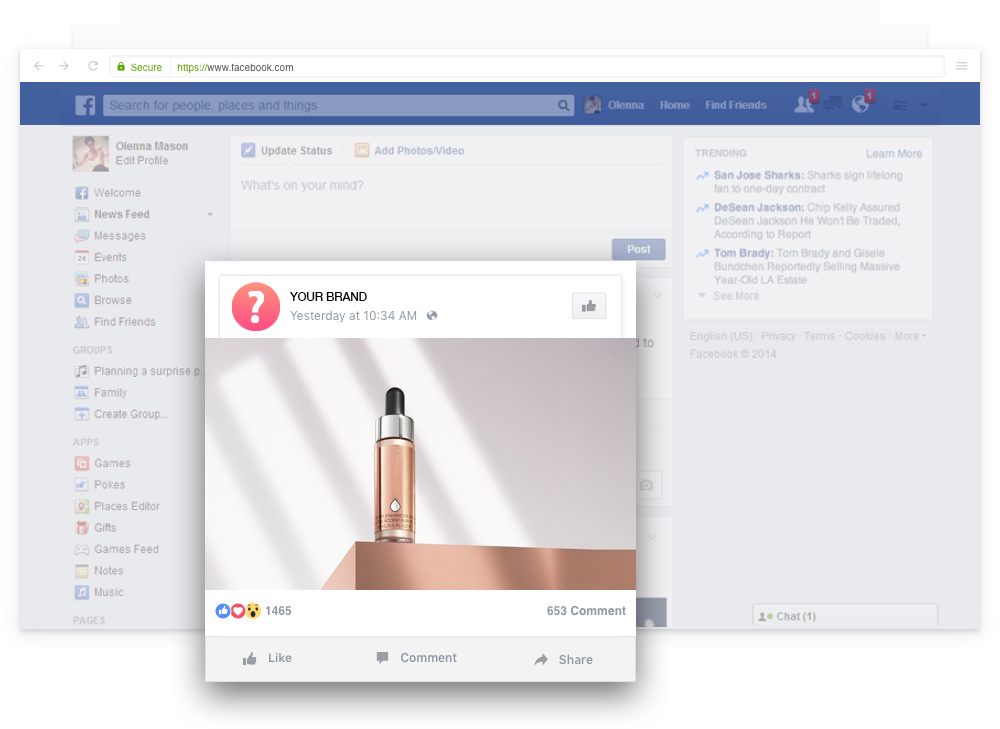This screenshot has height=729, width=1000.
Task: View 1465 reactions count
Action: click(x=278, y=611)
